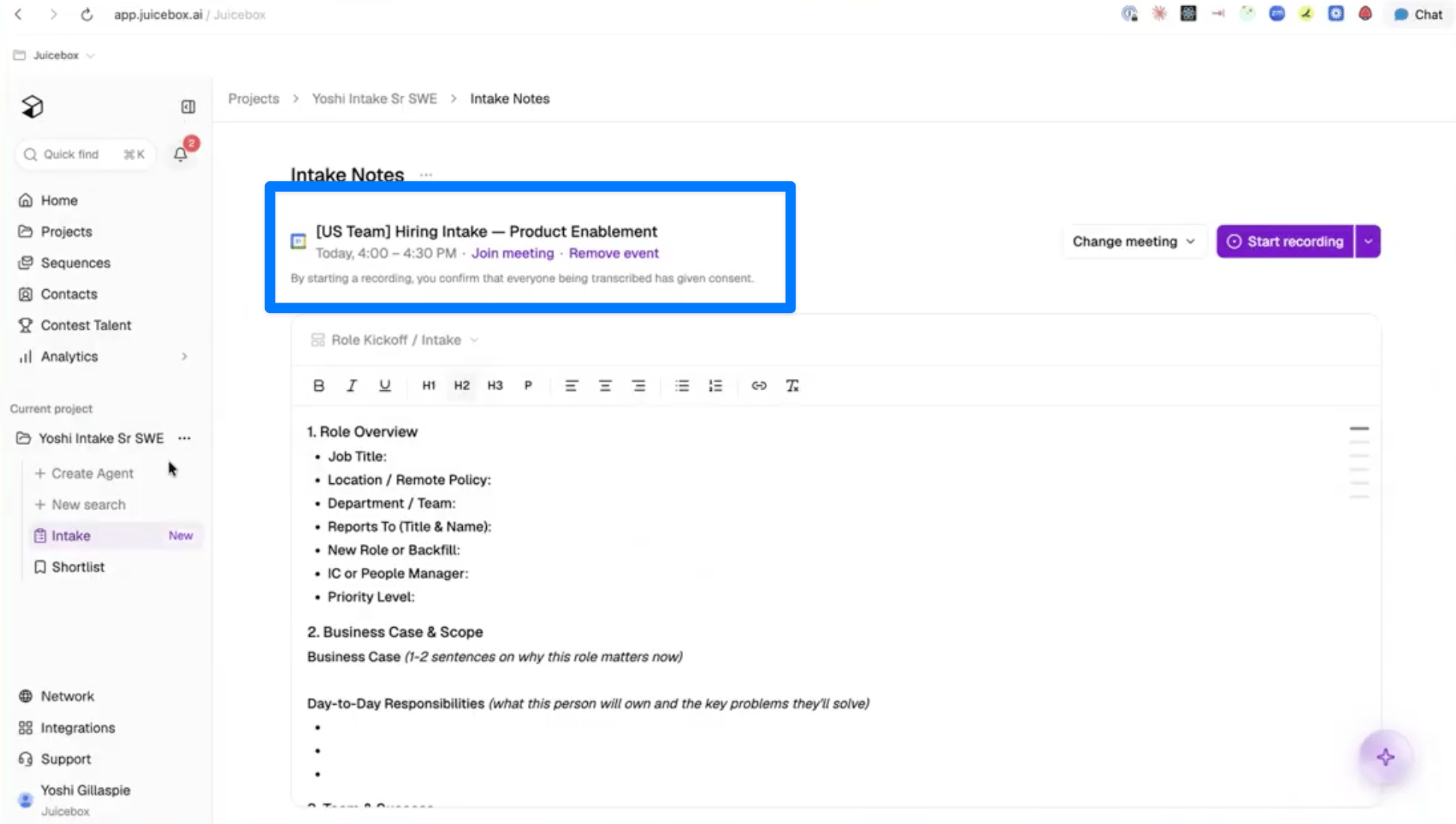Image resolution: width=1456 pixels, height=824 pixels.
Task: Set text to Heading 2 (H2)
Action: 461,386
